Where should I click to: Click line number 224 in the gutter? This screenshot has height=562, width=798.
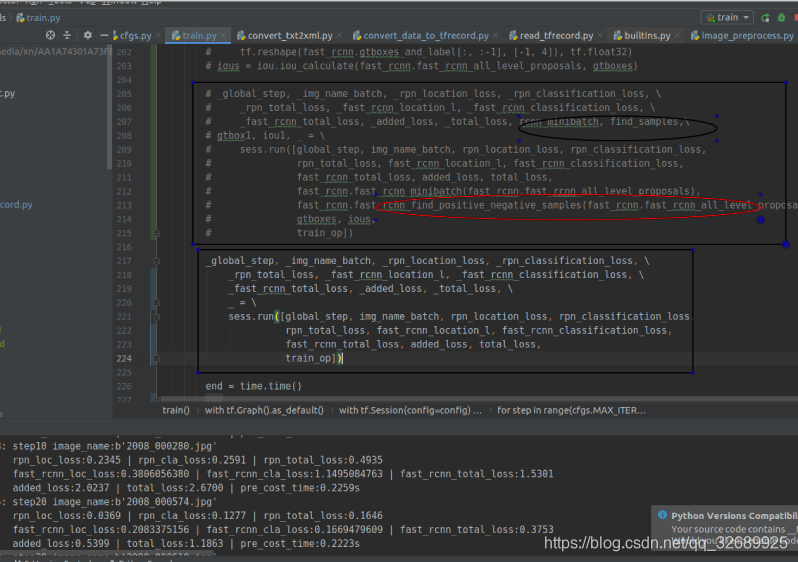[x=124, y=358]
